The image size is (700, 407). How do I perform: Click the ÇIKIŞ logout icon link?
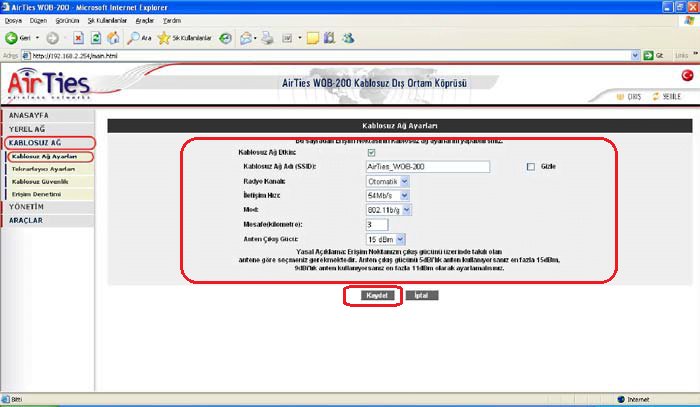point(629,96)
